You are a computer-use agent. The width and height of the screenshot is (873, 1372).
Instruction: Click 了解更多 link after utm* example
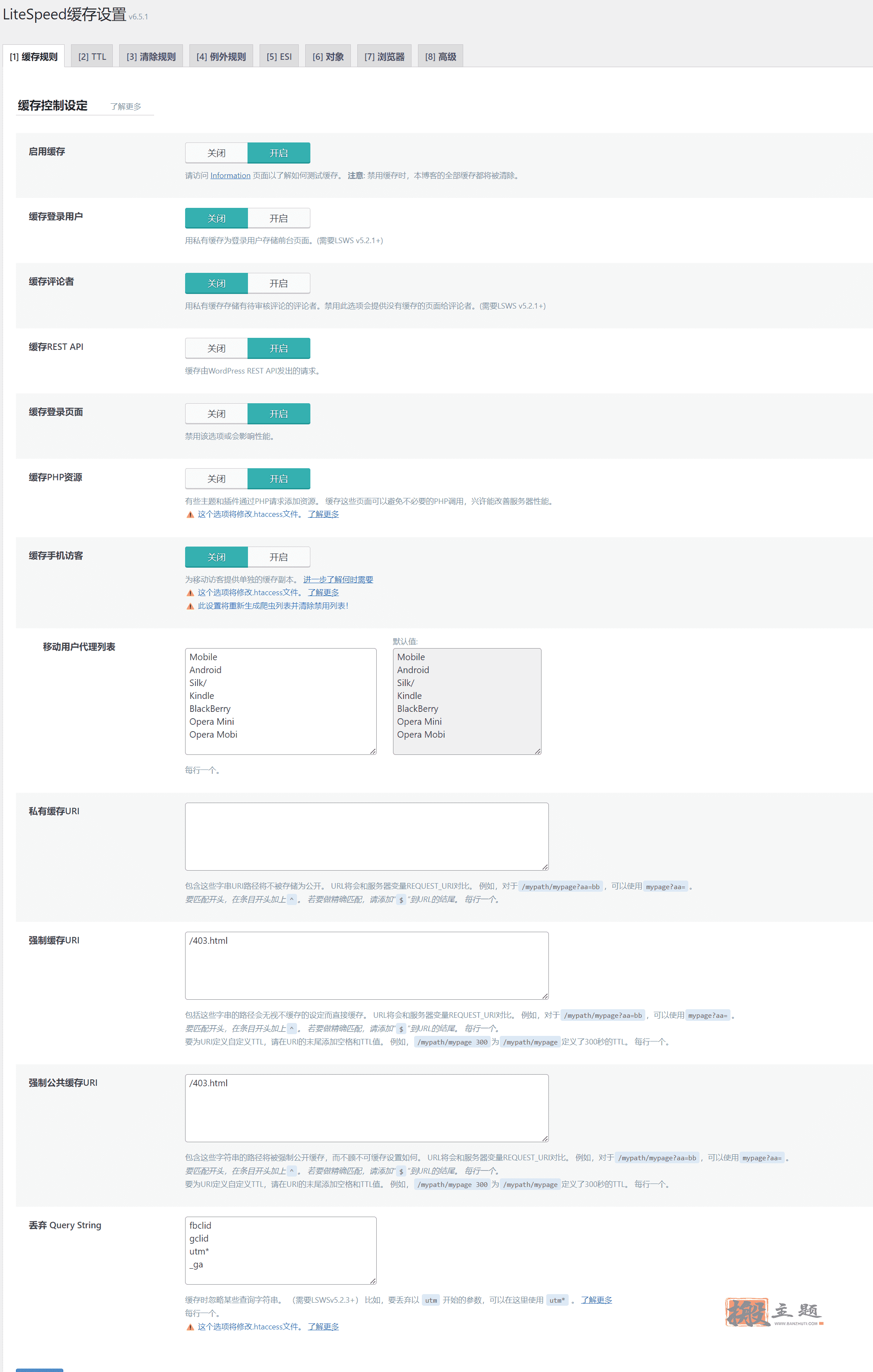[x=597, y=1300]
